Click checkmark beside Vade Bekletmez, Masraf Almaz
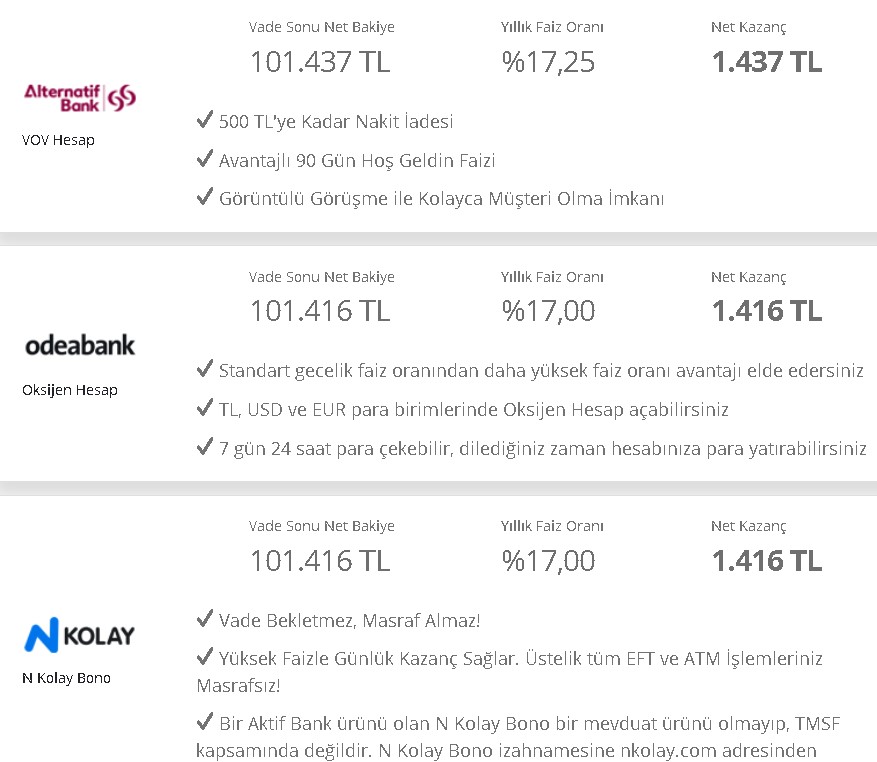This screenshot has width=877, height=762. point(205,618)
